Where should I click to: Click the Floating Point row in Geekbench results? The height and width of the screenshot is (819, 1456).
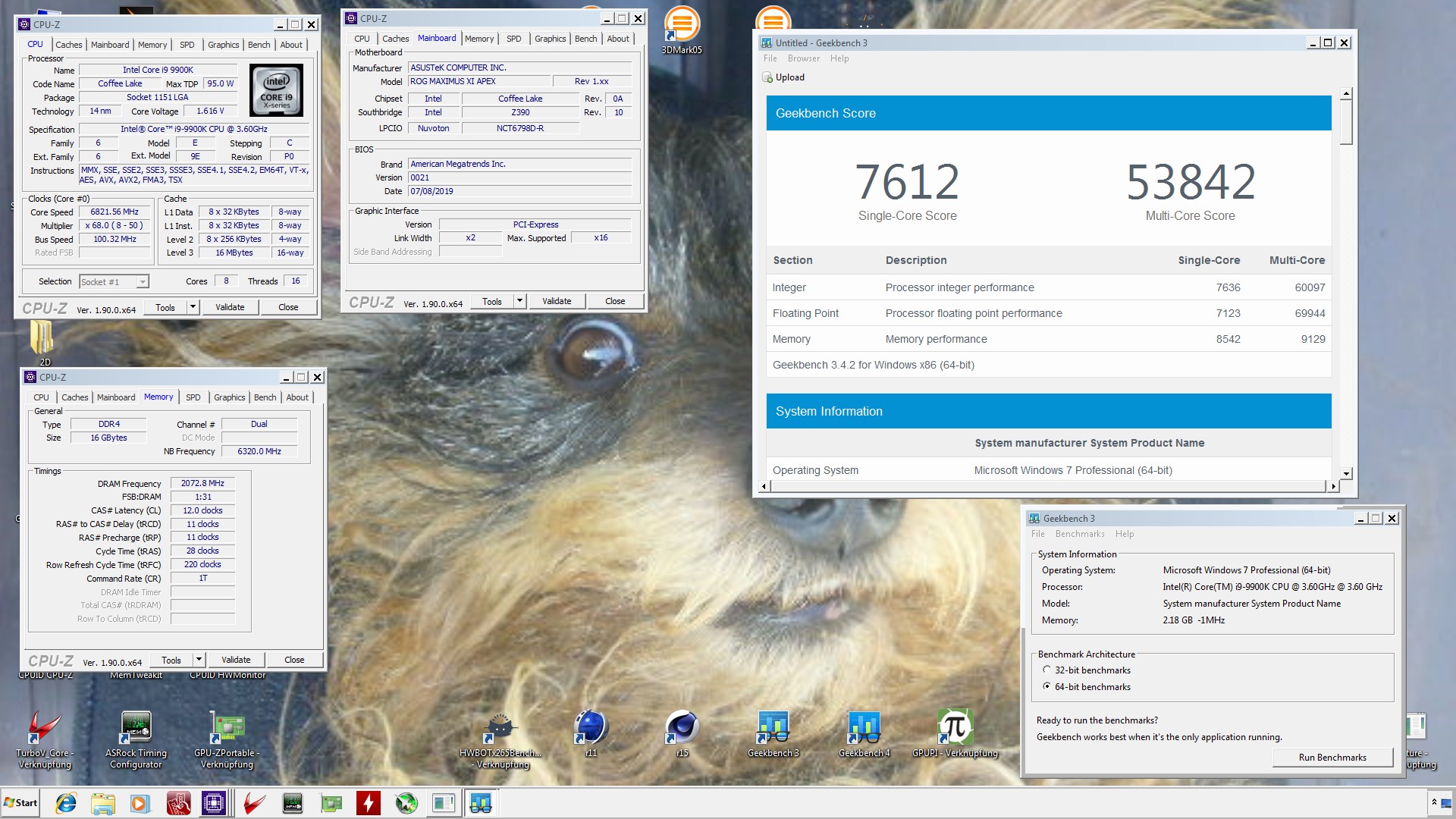click(1049, 313)
